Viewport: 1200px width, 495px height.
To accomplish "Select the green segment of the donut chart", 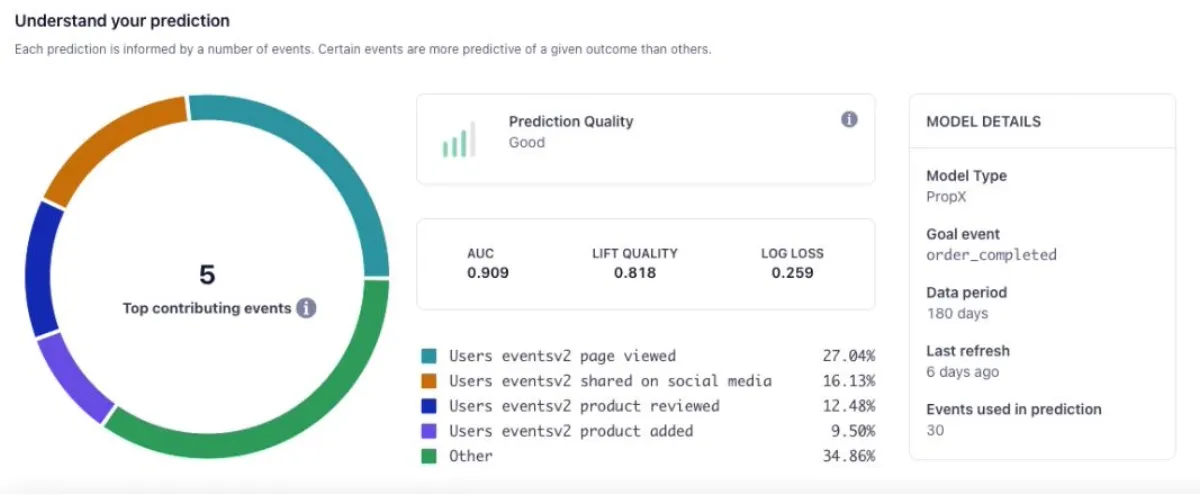I will click(x=300, y=420).
